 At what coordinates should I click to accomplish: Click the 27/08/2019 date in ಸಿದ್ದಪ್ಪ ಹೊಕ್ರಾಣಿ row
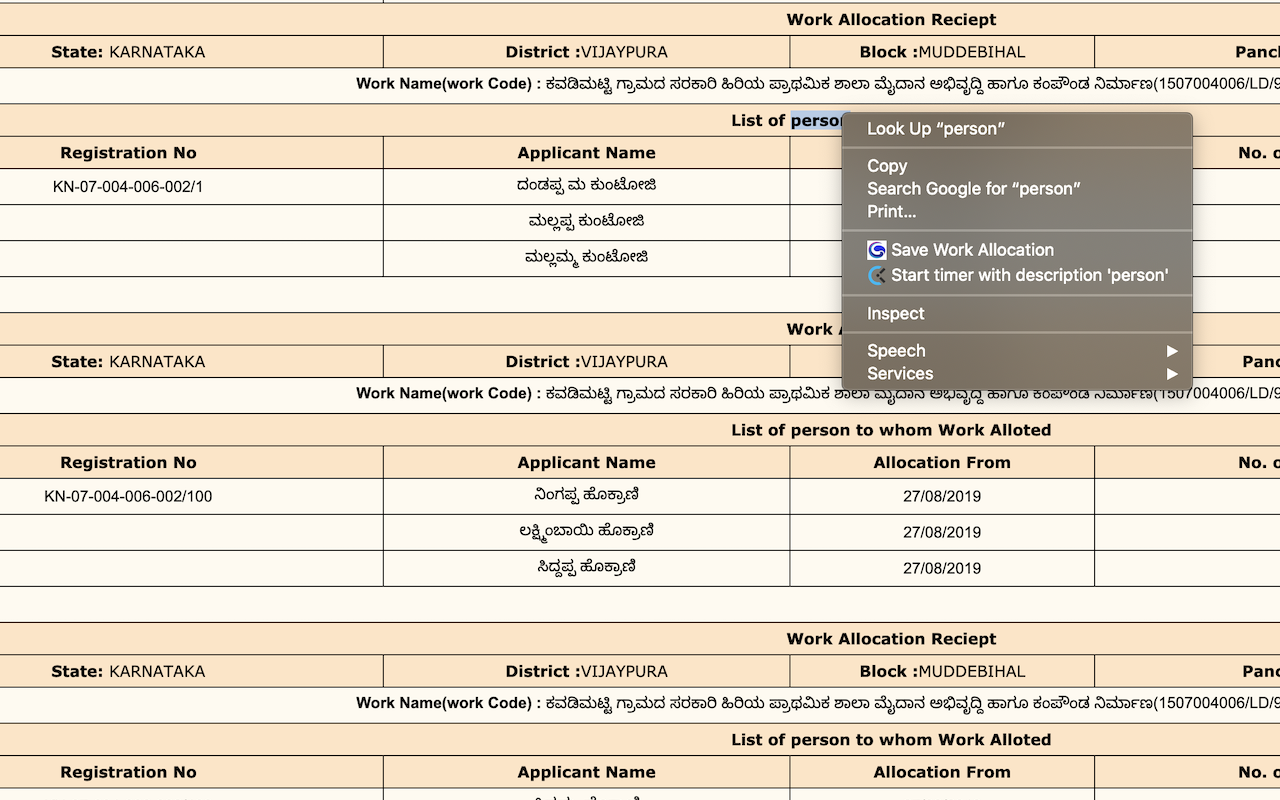[x=942, y=569]
